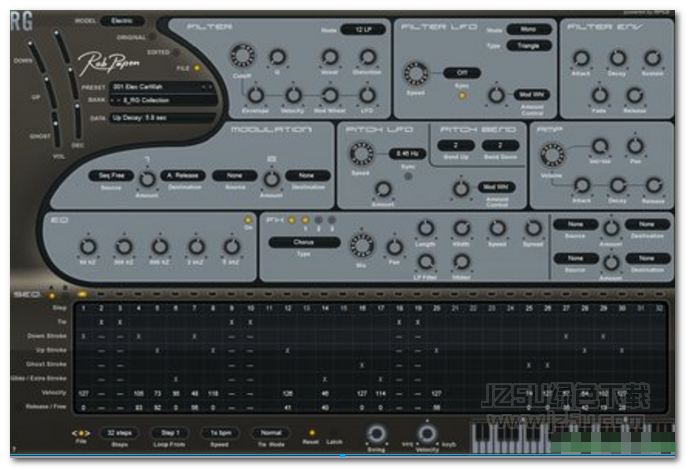Click the Bend Up value box
This screenshot has height=469, width=686.
click(x=456, y=145)
